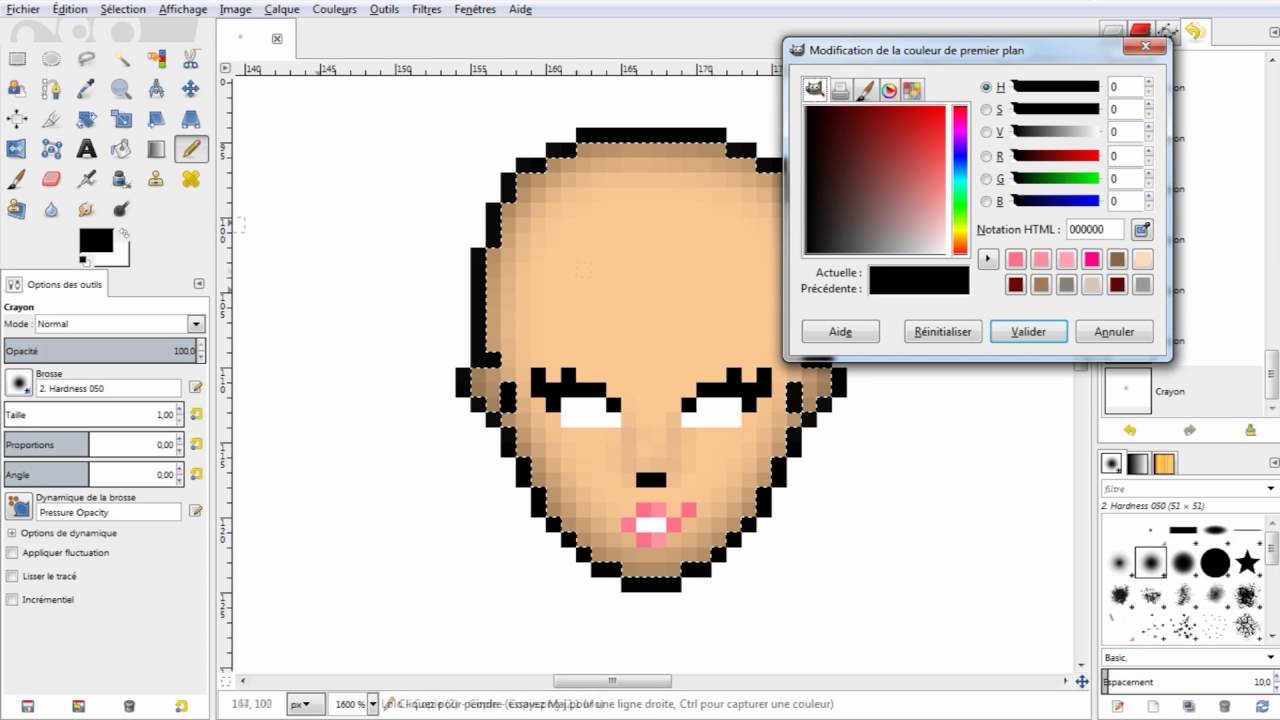Select the Ink tool
1280x720 pixels.
(122, 179)
